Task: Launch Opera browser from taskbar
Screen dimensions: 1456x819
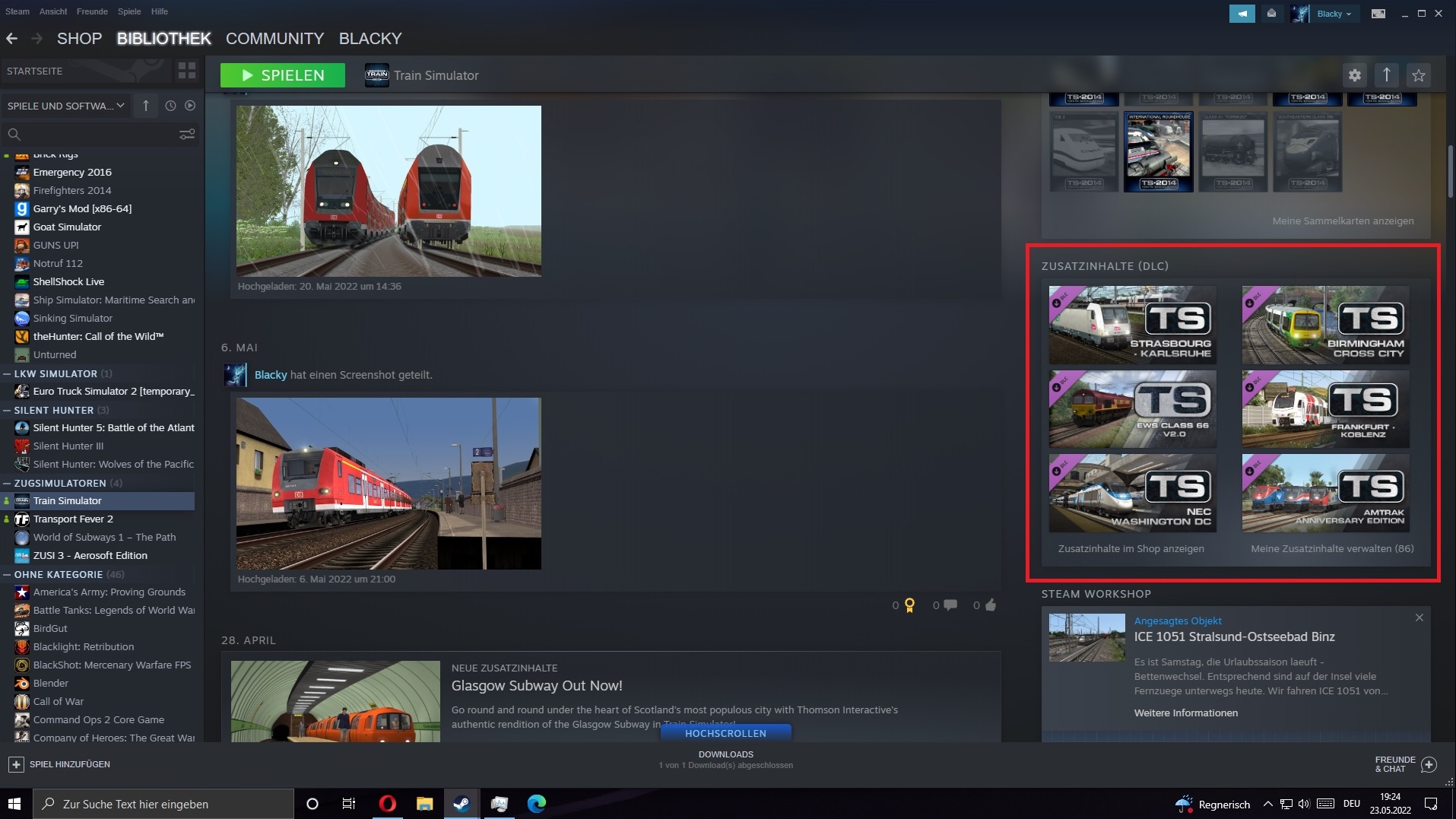Action: click(387, 804)
